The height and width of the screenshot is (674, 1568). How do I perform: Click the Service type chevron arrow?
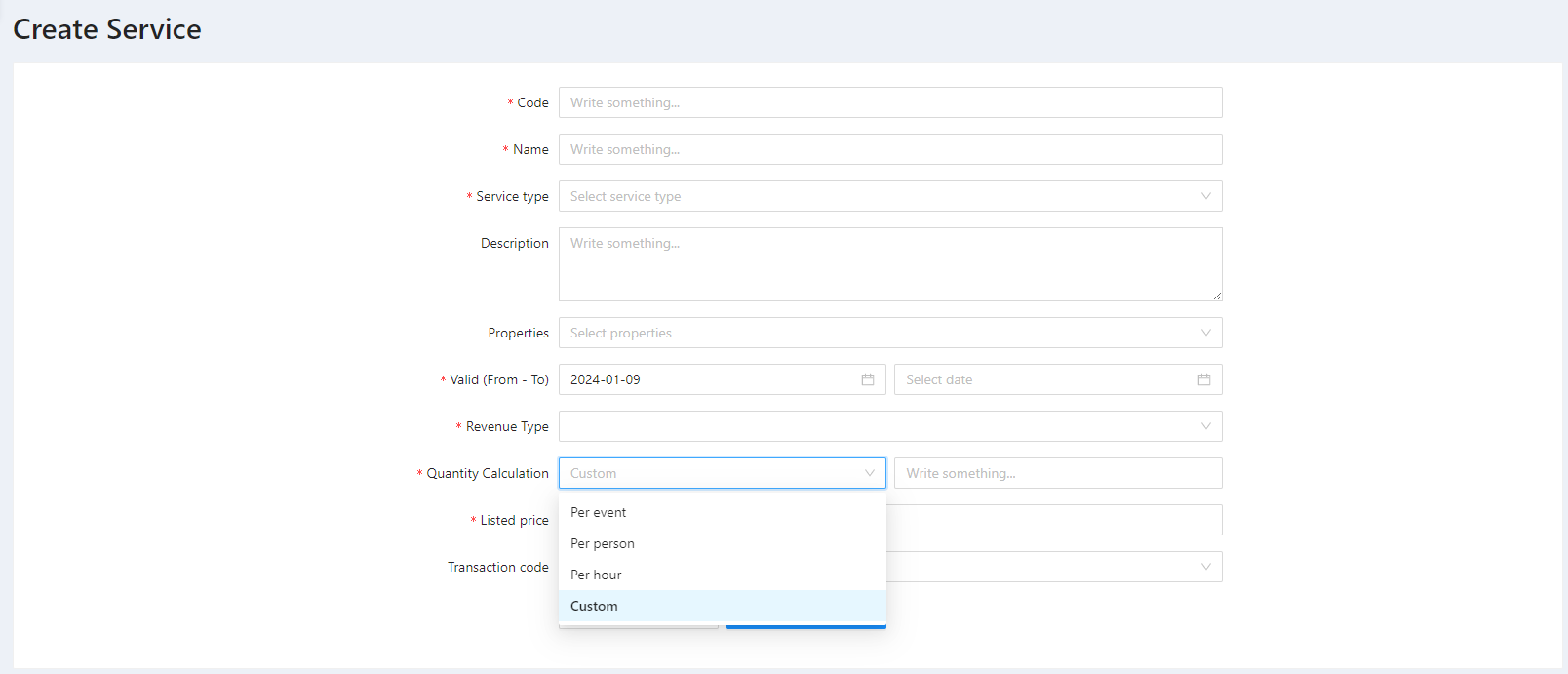tap(1205, 196)
